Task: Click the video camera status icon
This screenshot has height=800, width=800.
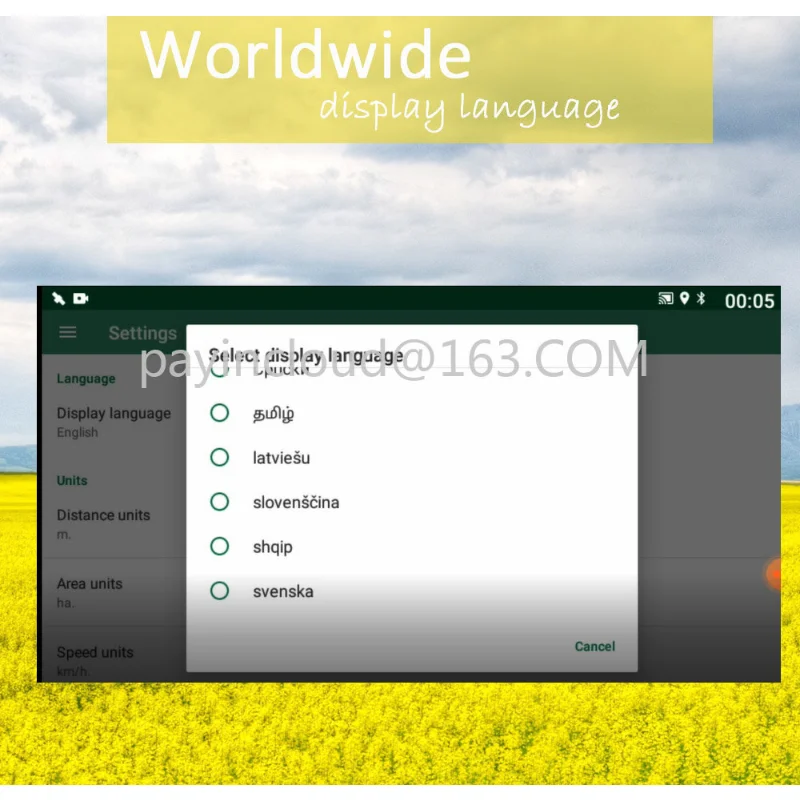Action: [x=81, y=298]
